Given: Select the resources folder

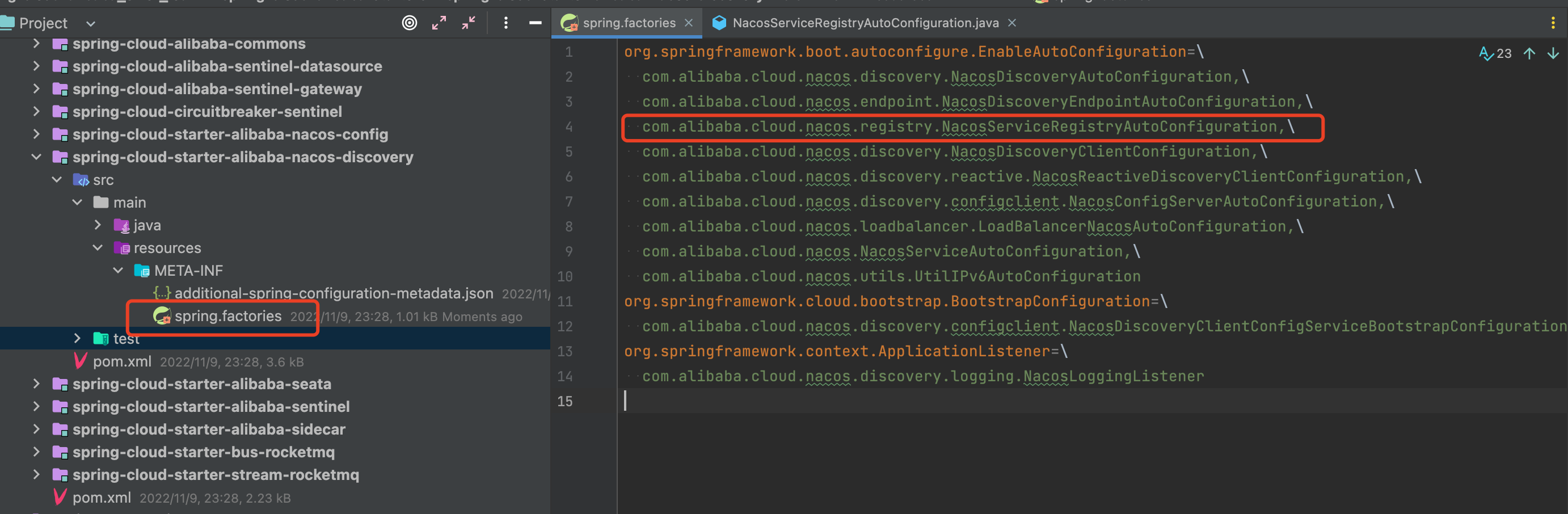Looking at the screenshot, I should pyautogui.click(x=167, y=248).
